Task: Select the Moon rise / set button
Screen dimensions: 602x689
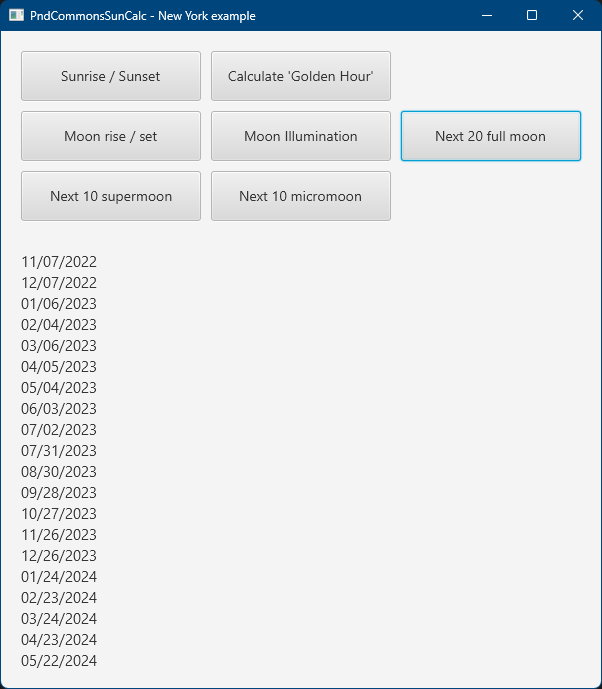Action: point(110,136)
